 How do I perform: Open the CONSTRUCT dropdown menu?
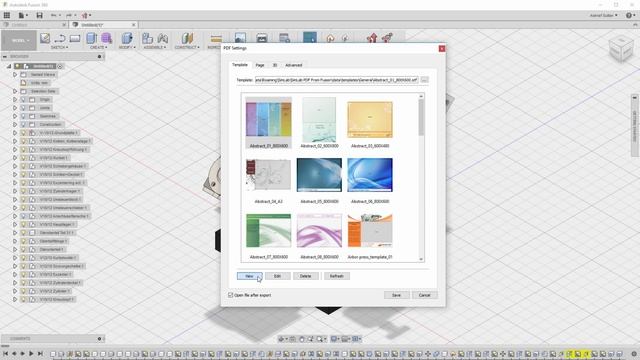(187, 47)
